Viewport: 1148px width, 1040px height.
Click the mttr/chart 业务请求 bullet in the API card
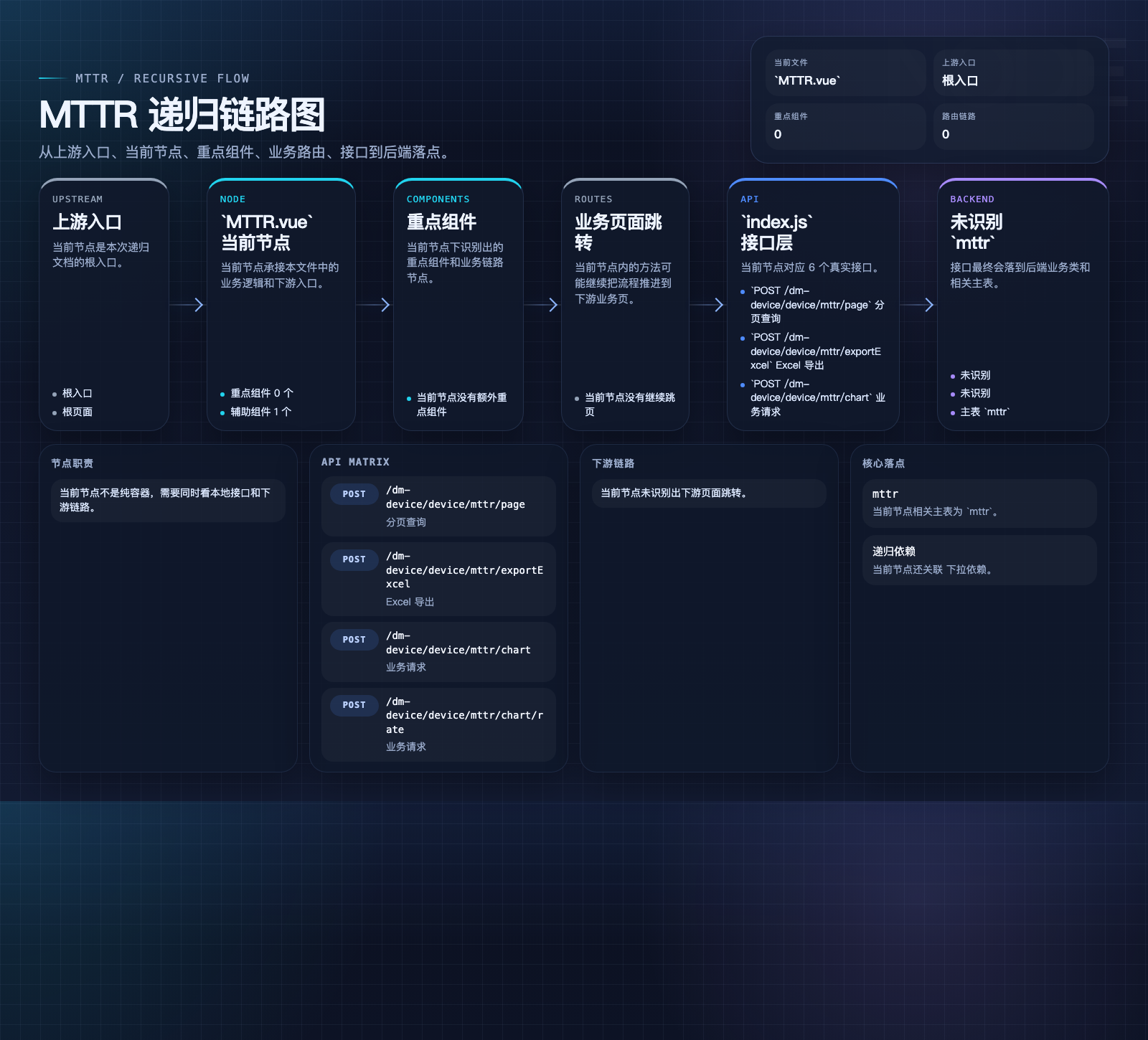(813, 397)
